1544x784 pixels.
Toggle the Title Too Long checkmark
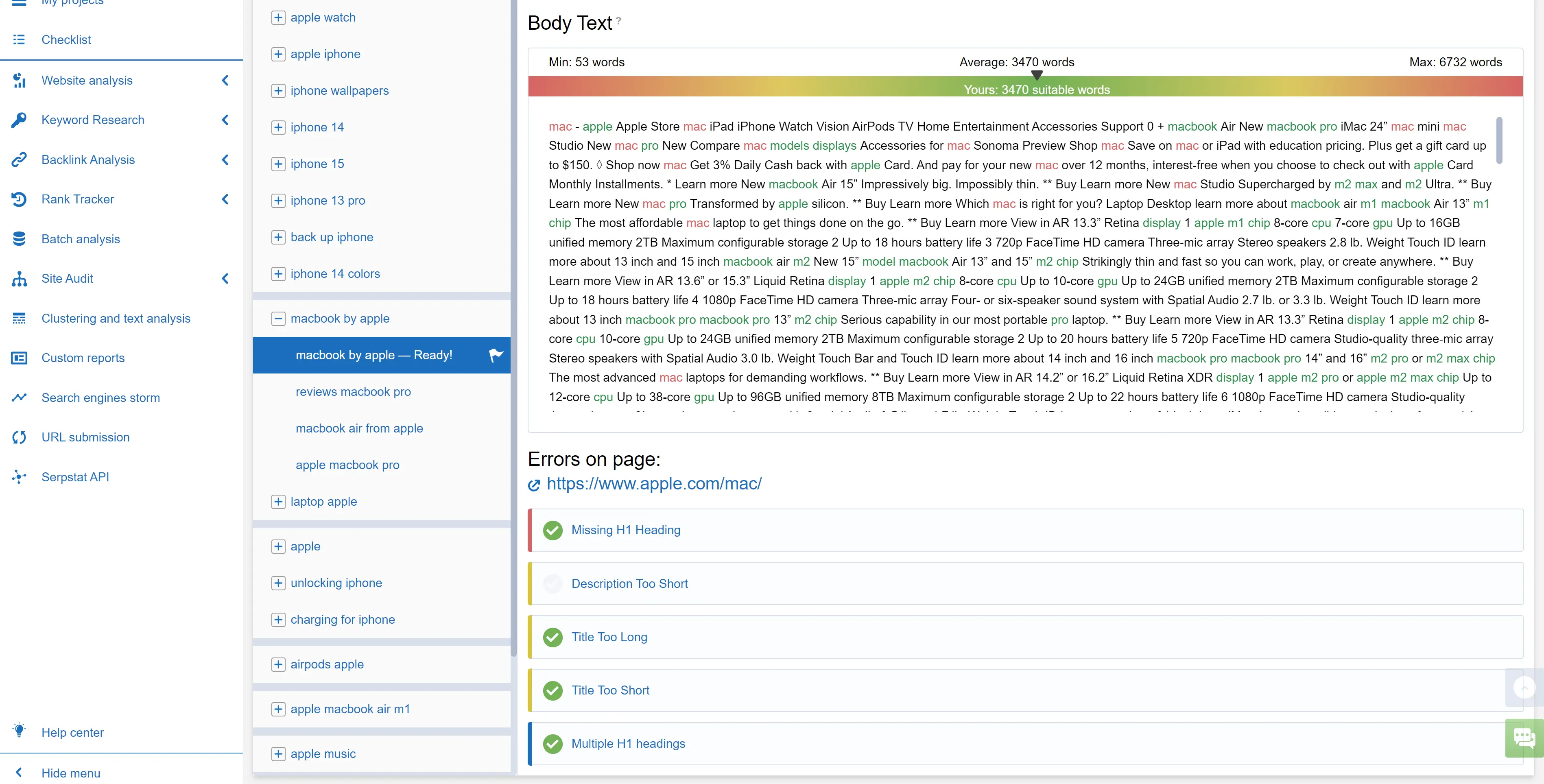(x=553, y=637)
